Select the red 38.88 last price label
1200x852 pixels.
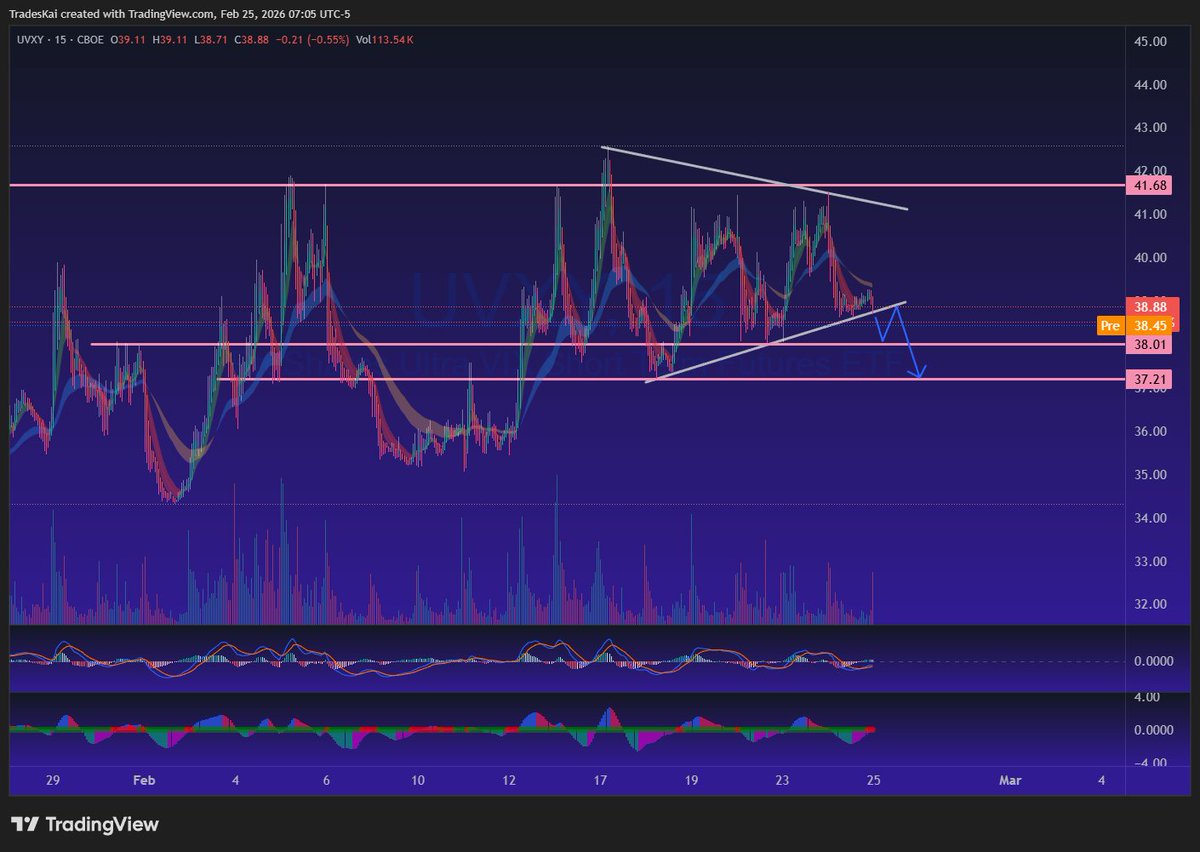[x=1150, y=307]
